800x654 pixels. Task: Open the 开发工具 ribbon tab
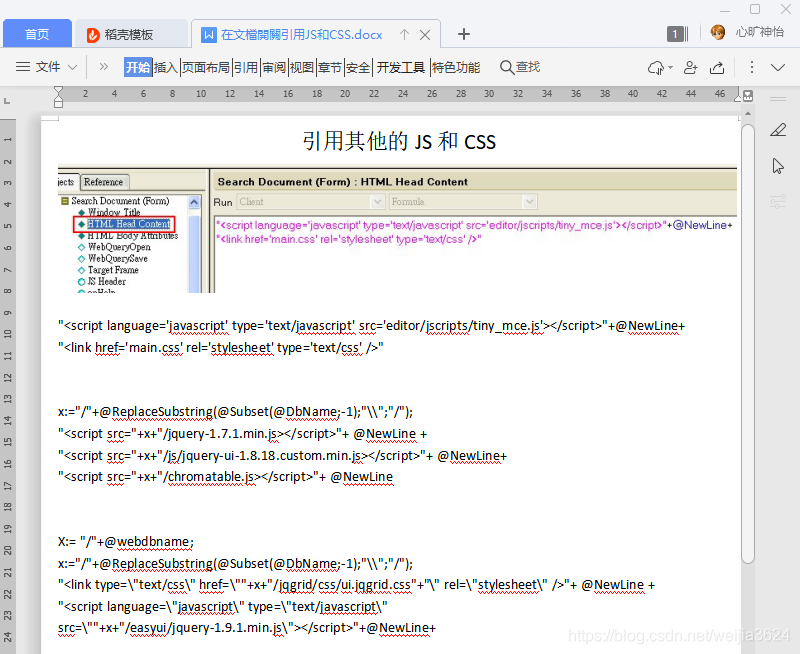tap(401, 67)
